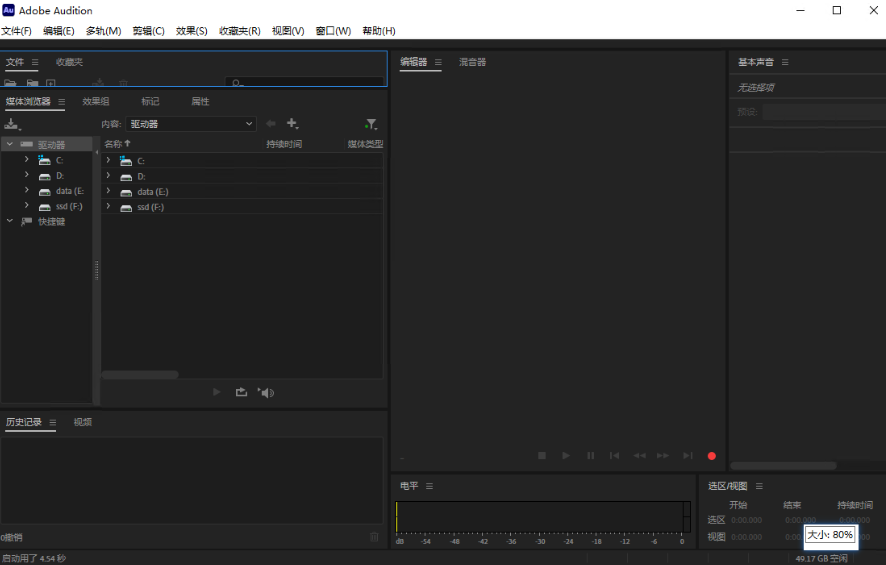The height and width of the screenshot is (565, 886).
Task: Open the Levels (电平) panel menu icon
Action: 429,486
